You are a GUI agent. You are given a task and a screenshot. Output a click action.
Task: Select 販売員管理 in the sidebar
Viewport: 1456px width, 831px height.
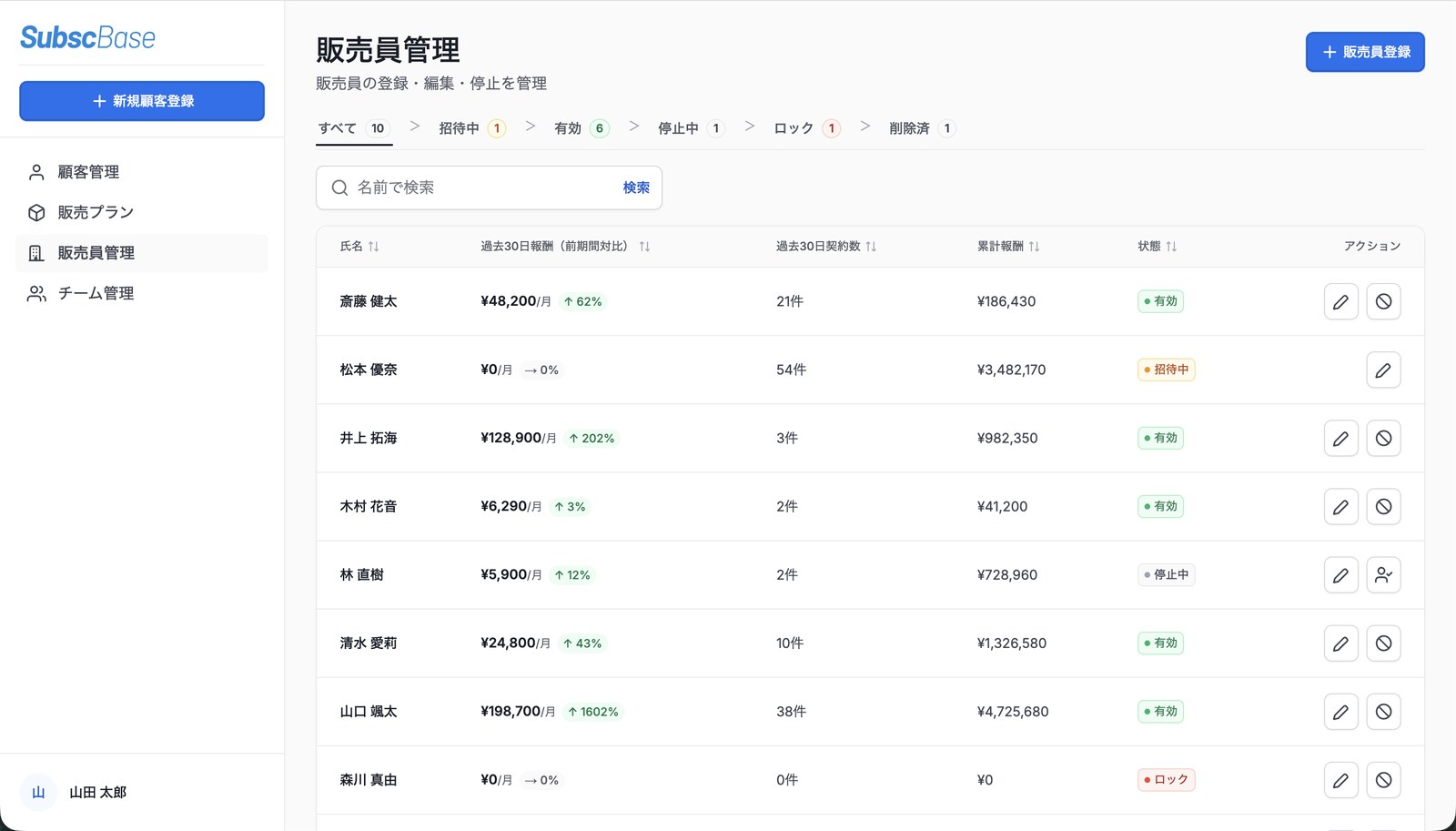pyautogui.click(x=142, y=253)
